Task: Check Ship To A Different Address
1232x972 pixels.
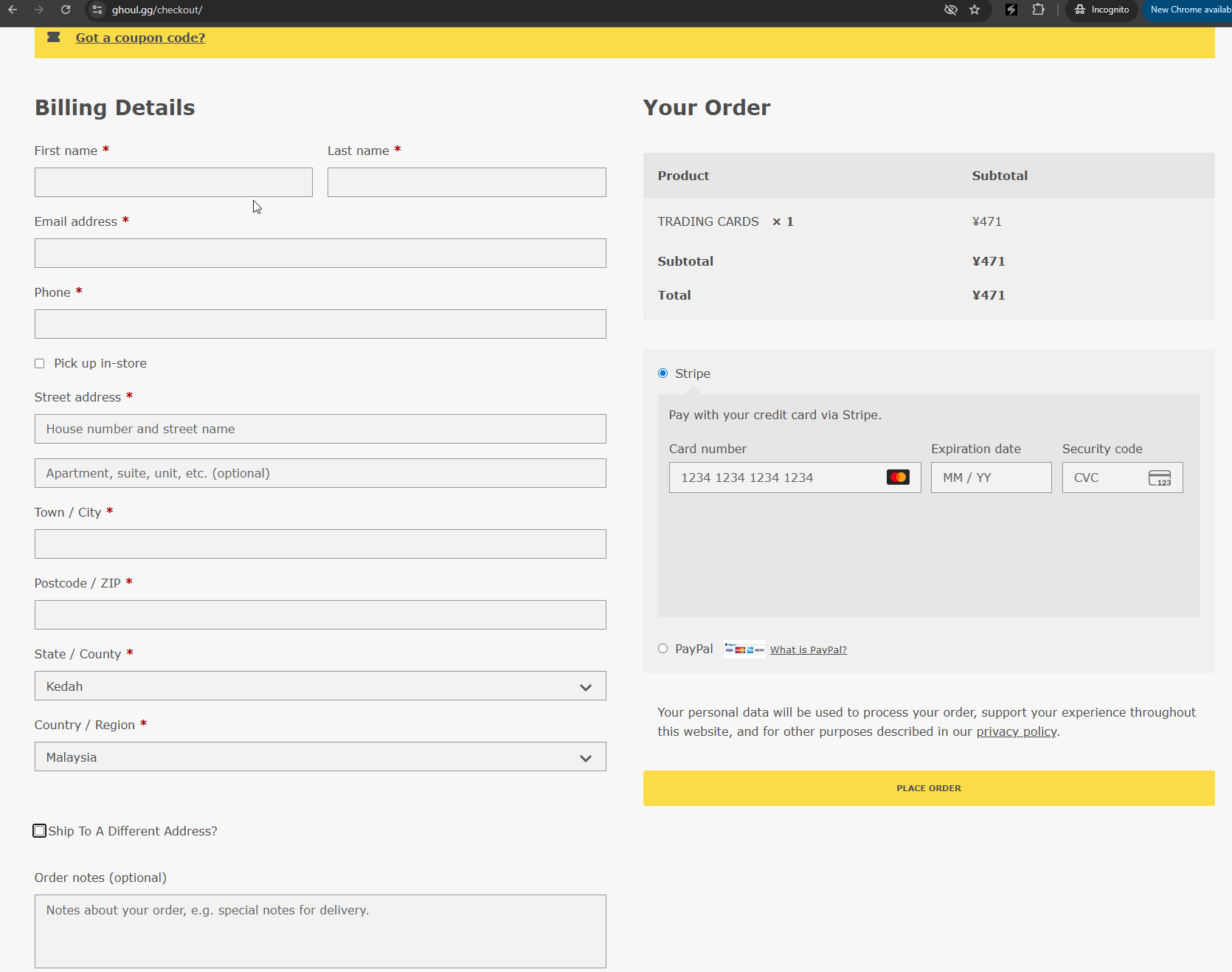Action: [x=40, y=831]
